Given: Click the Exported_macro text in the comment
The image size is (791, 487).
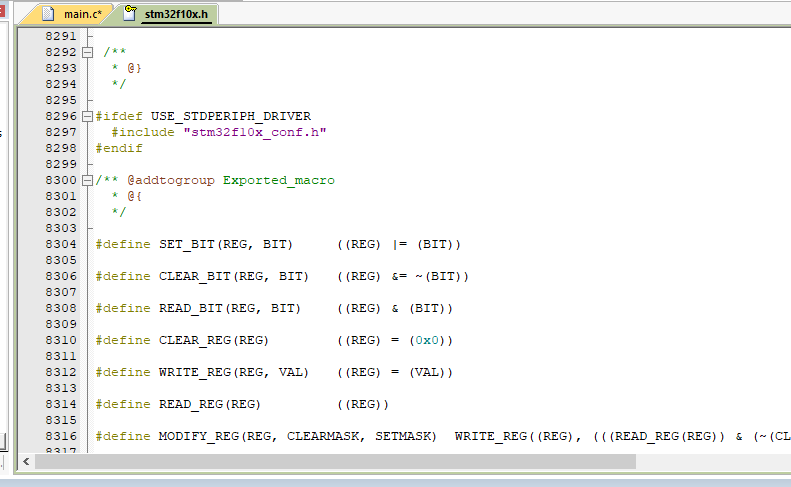Looking at the screenshot, I should (278, 180).
